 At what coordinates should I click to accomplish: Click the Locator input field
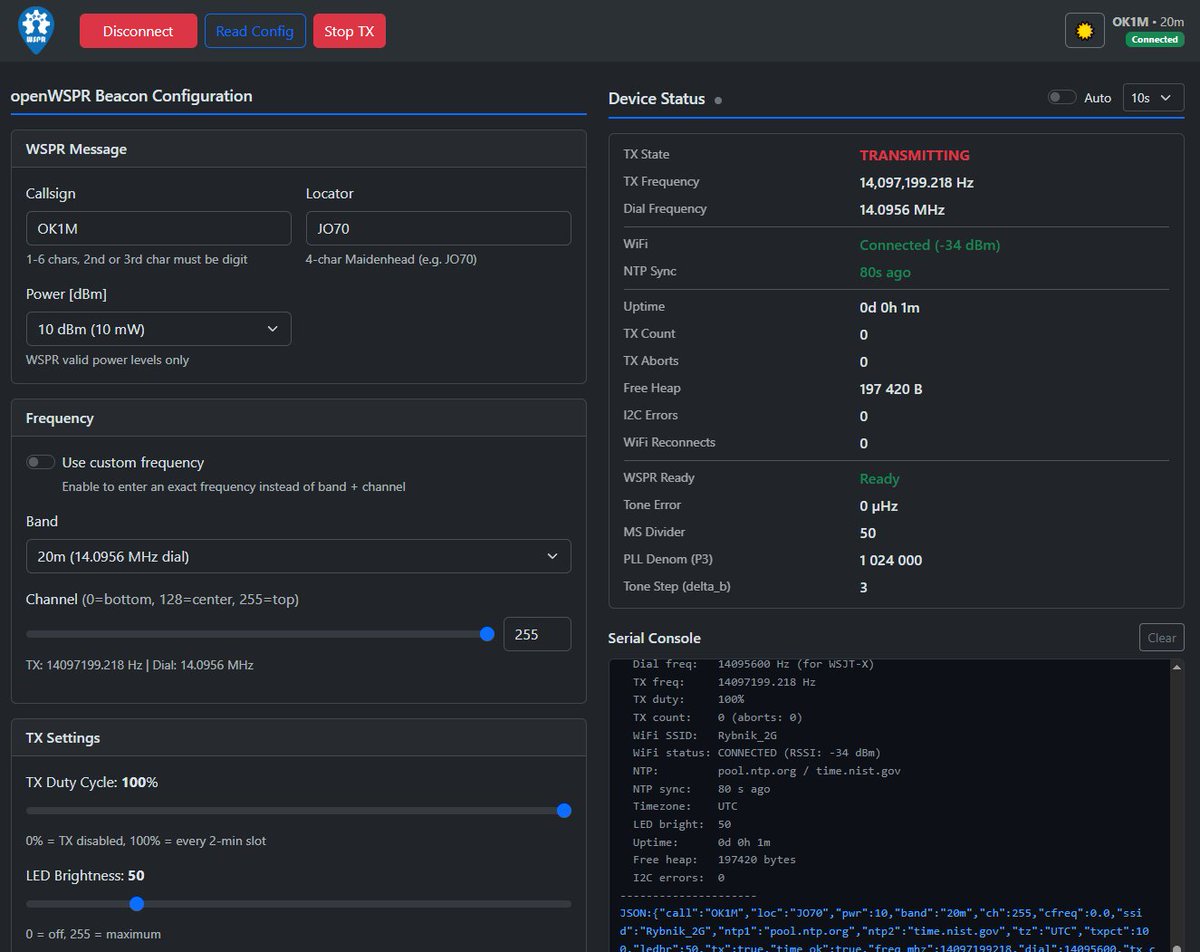[x=438, y=228]
